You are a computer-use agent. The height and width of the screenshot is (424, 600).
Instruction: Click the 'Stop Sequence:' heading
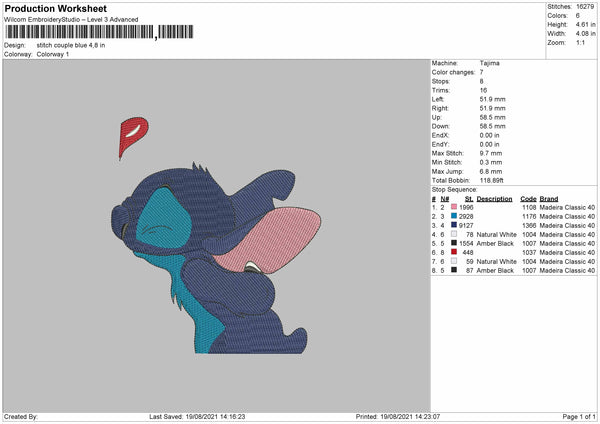click(x=455, y=190)
